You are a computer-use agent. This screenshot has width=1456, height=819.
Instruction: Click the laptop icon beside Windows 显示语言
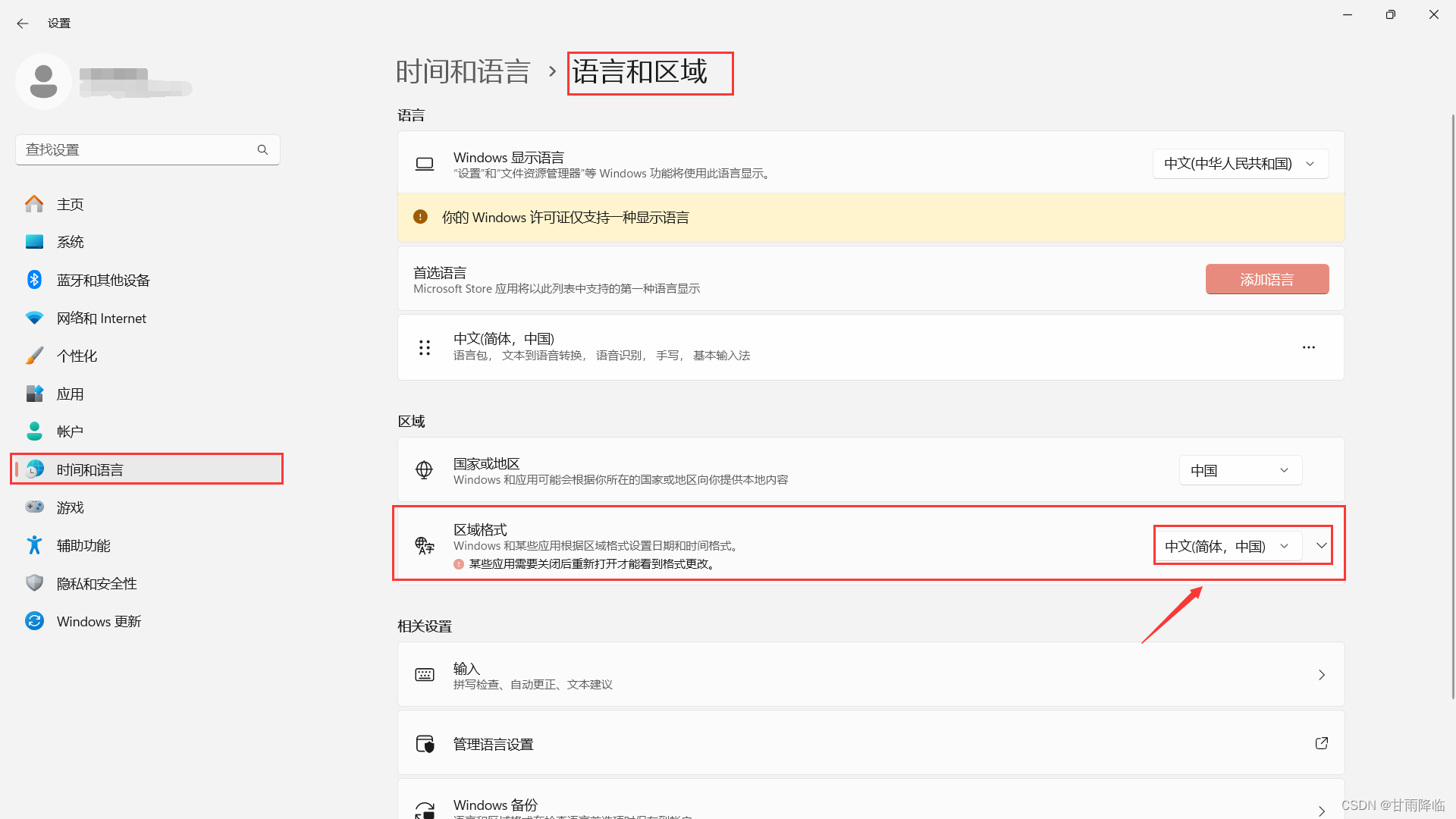pyautogui.click(x=425, y=164)
